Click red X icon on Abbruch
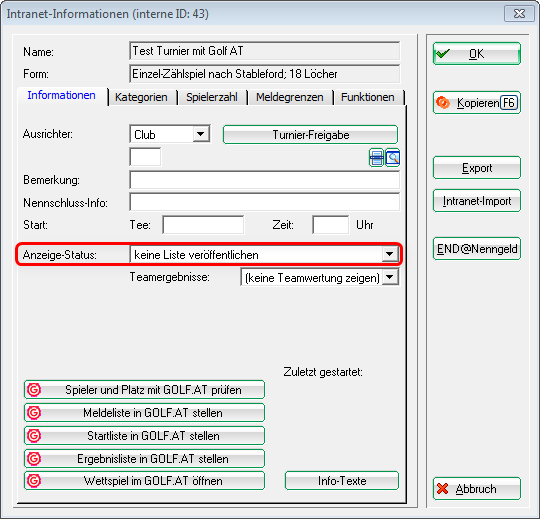Screen dimensions: 540x519 443,489
